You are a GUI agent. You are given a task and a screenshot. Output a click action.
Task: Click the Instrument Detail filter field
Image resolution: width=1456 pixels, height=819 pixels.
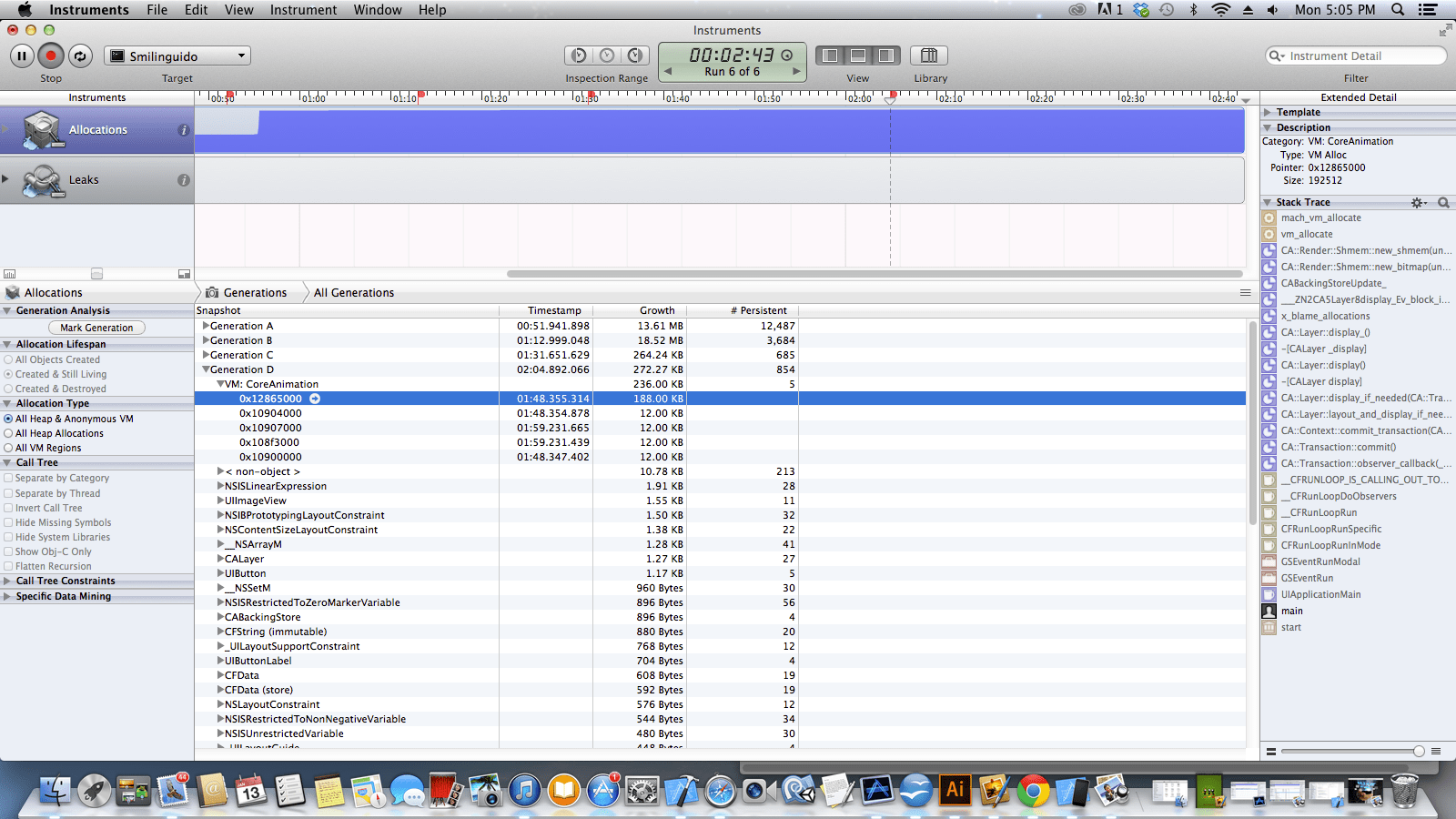click(x=1356, y=56)
